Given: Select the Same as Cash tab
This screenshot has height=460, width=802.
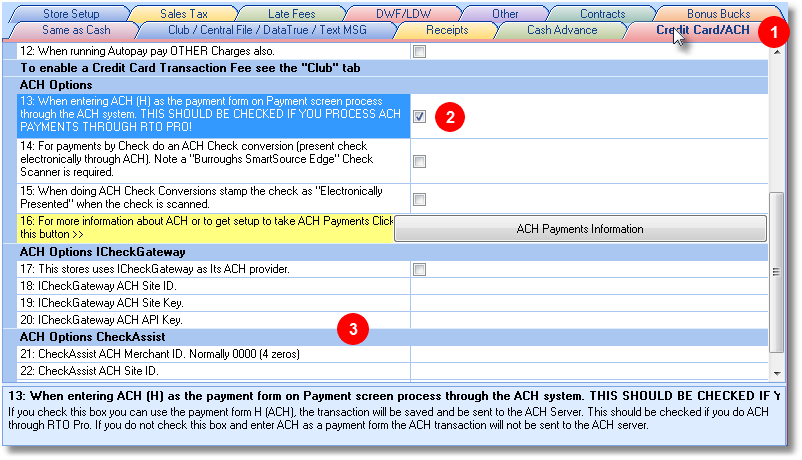Looking at the screenshot, I should 75,30.
